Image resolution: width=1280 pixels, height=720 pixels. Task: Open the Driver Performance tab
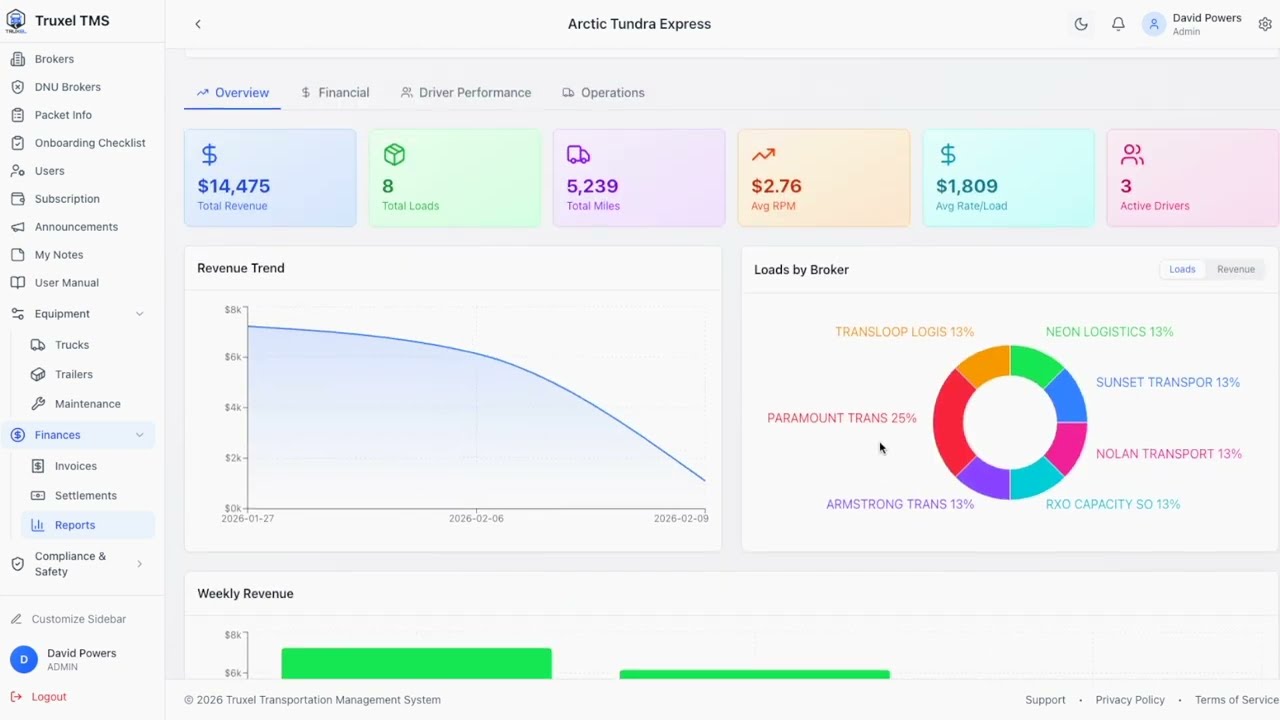click(x=466, y=93)
